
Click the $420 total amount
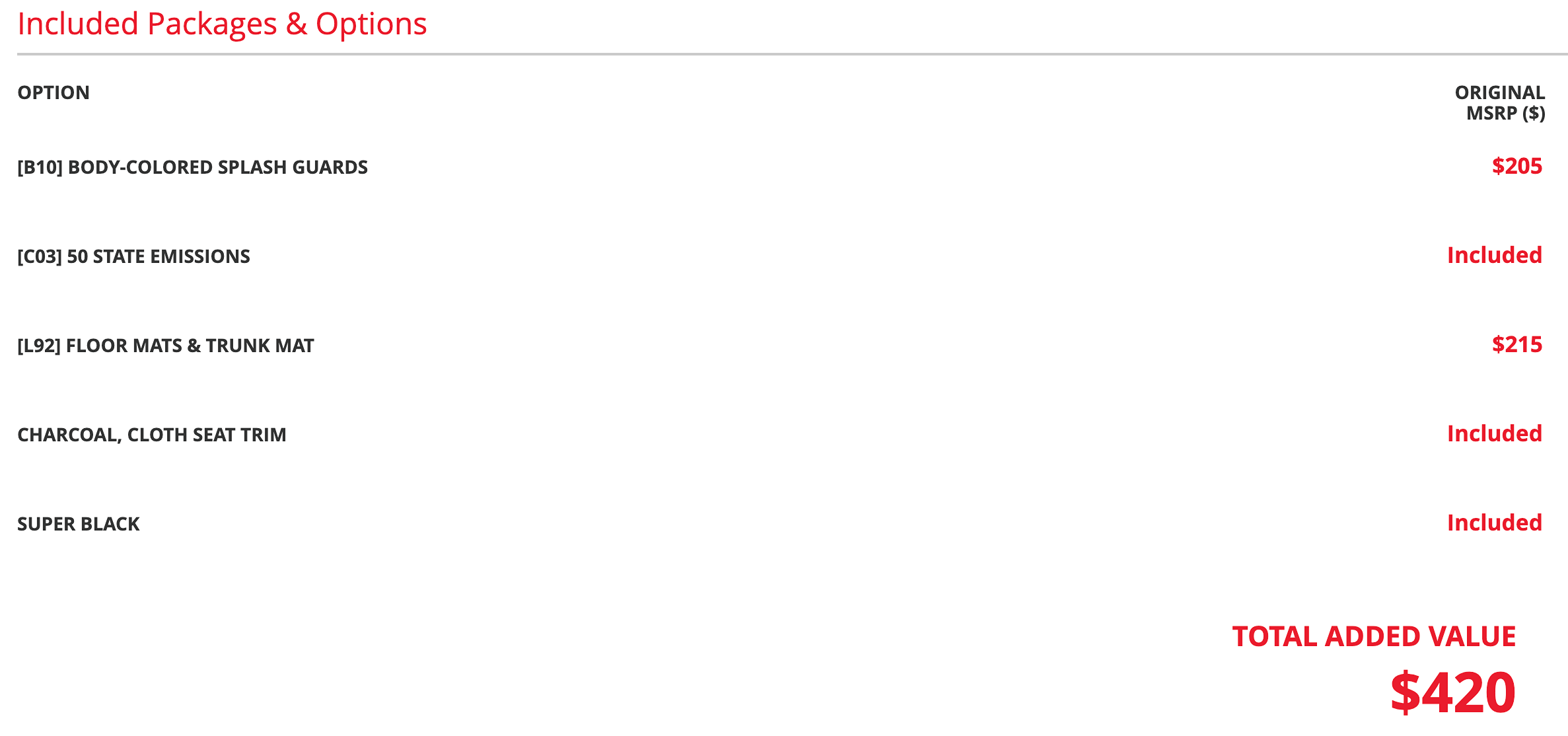(1453, 692)
